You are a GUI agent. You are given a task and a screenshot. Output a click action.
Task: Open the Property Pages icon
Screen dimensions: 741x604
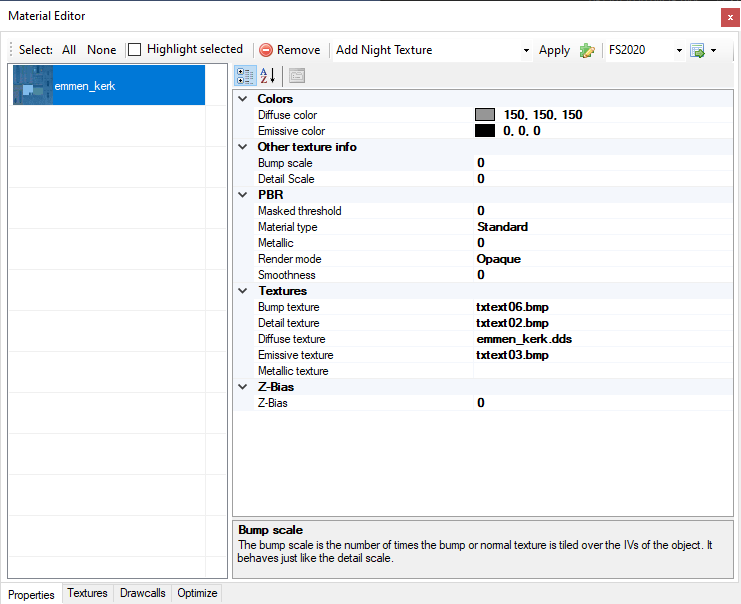tap(297, 75)
